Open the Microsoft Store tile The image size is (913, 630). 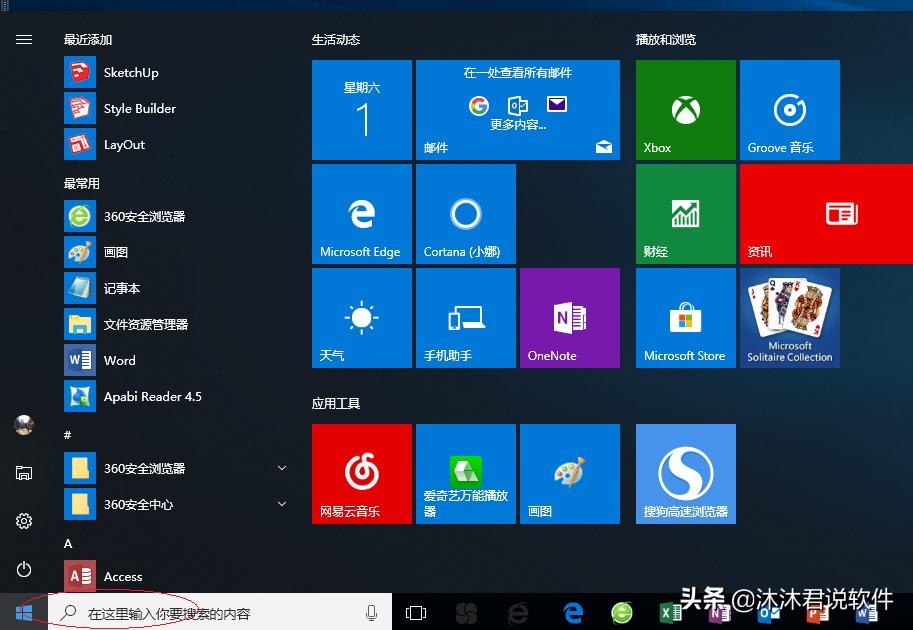point(686,318)
